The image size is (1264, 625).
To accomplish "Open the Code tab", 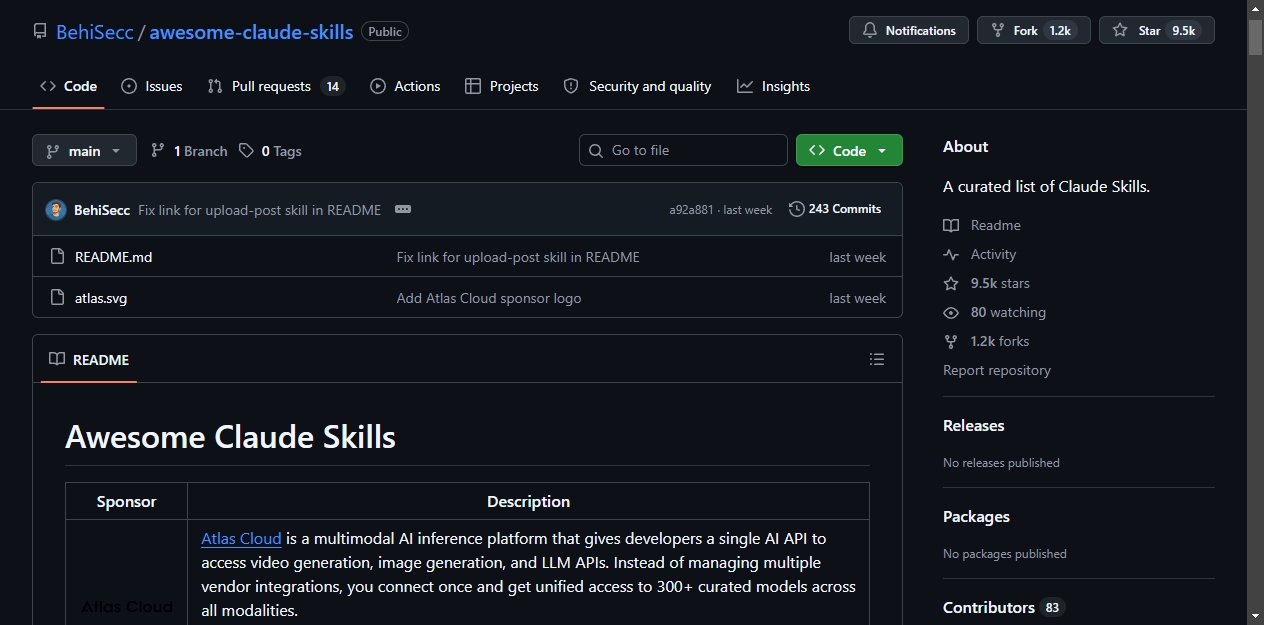I will click(x=68, y=86).
